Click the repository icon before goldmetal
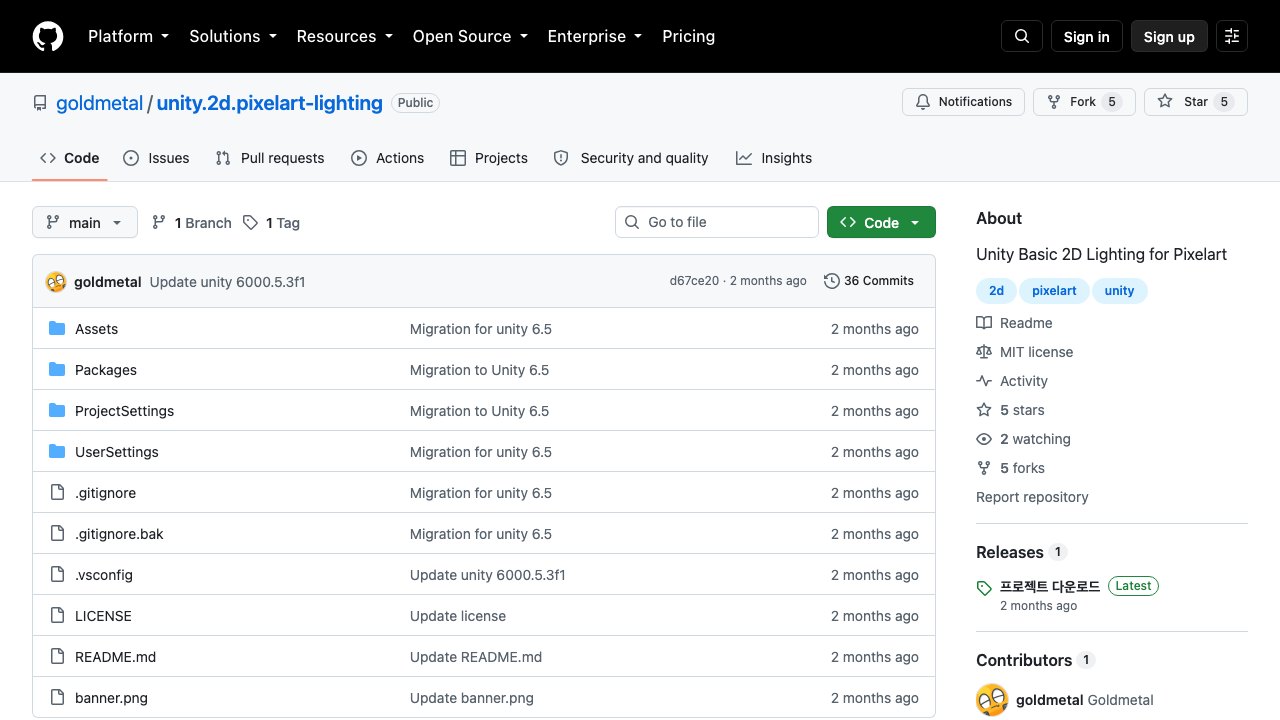 coord(40,103)
